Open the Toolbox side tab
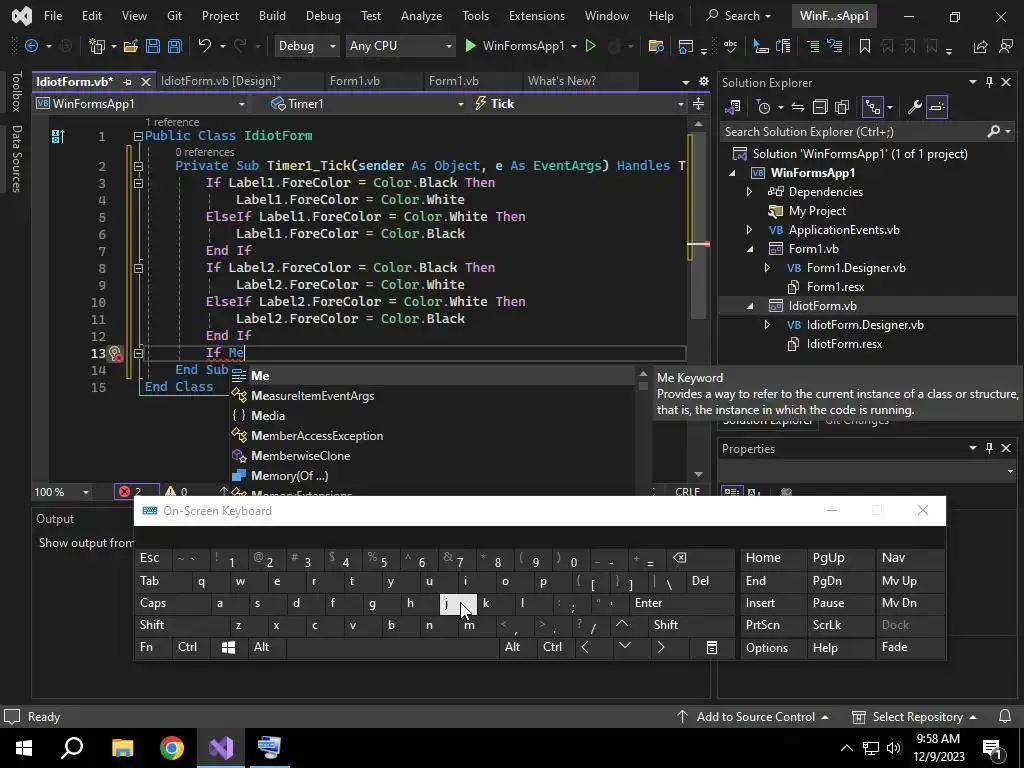Image resolution: width=1024 pixels, height=768 pixels. [16, 92]
